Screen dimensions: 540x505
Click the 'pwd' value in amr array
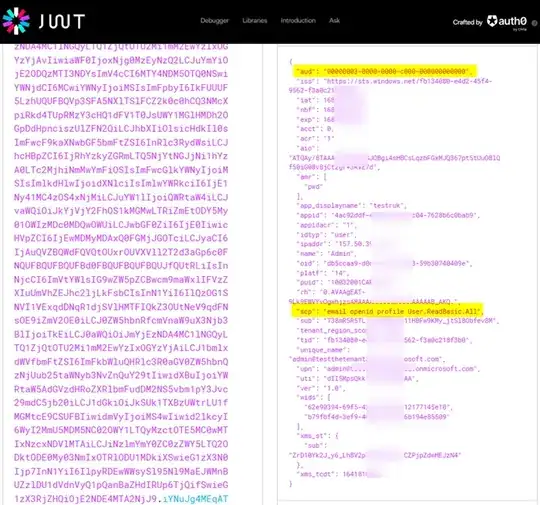click(313, 187)
